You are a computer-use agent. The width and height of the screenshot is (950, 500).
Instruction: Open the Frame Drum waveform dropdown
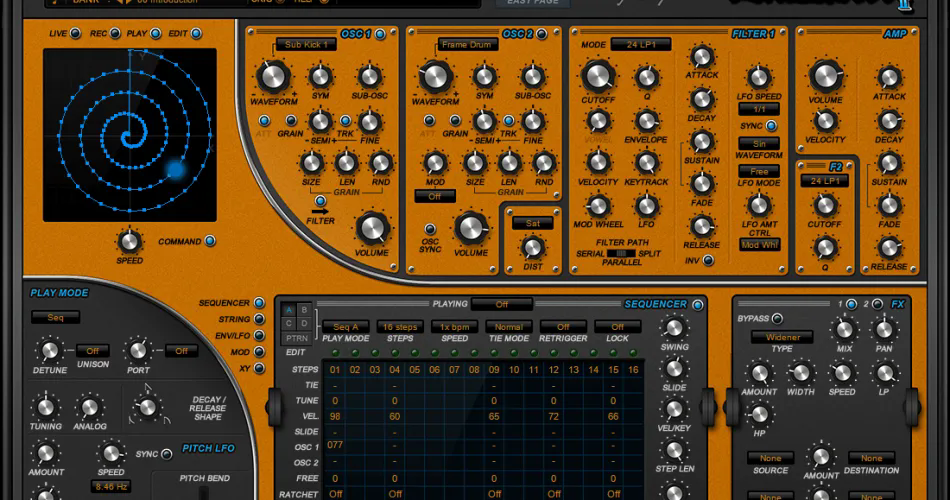[467, 44]
